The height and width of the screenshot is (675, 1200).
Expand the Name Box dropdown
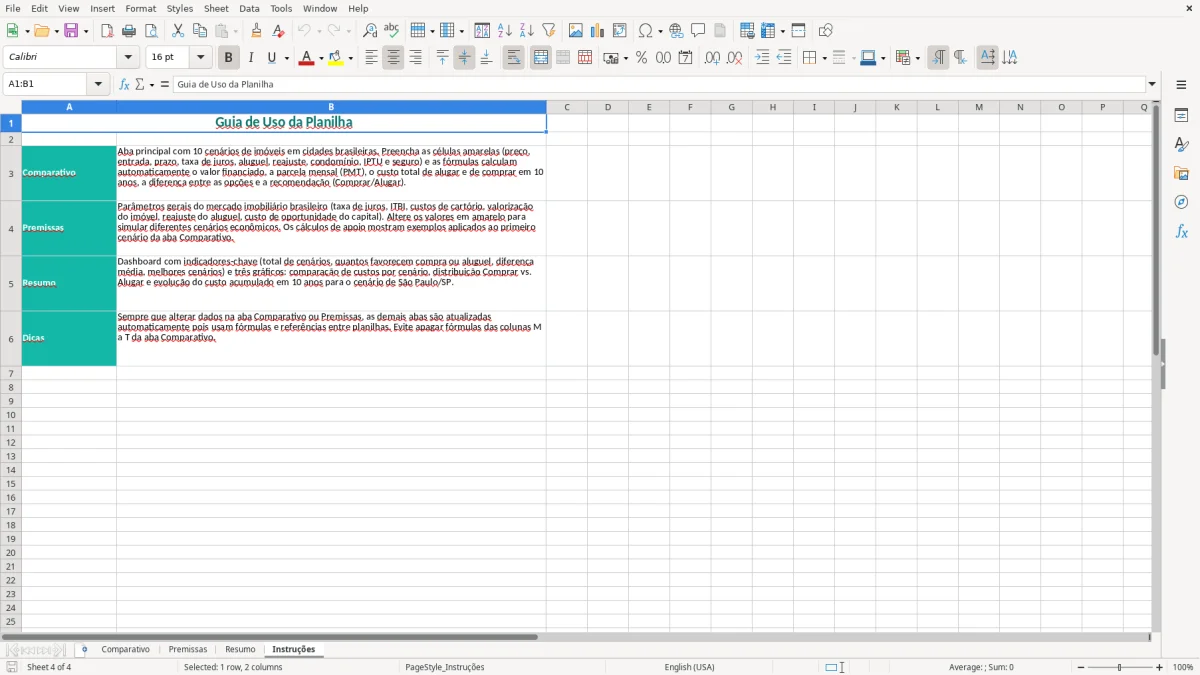click(98, 84)
